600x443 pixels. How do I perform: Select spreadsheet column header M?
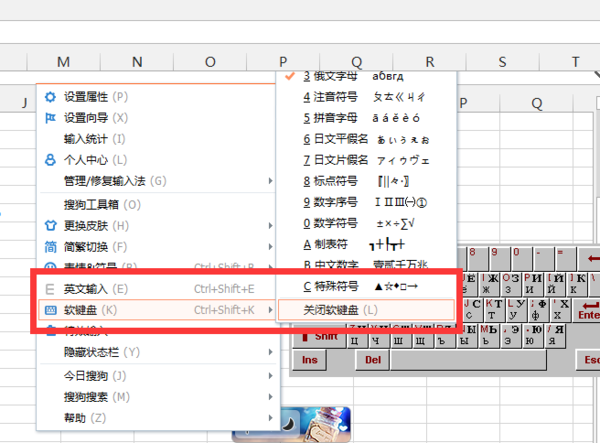point(64,62)
